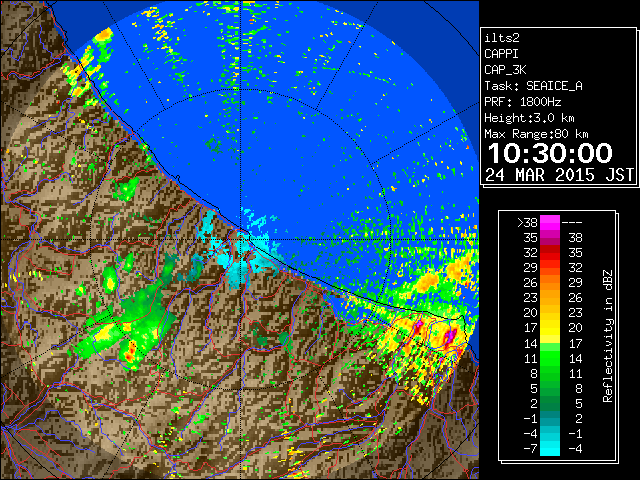Image resolution: width=640 pixels, height=480 pixels.
Task: Click the '>38' legend label
Action: [527, 223]
